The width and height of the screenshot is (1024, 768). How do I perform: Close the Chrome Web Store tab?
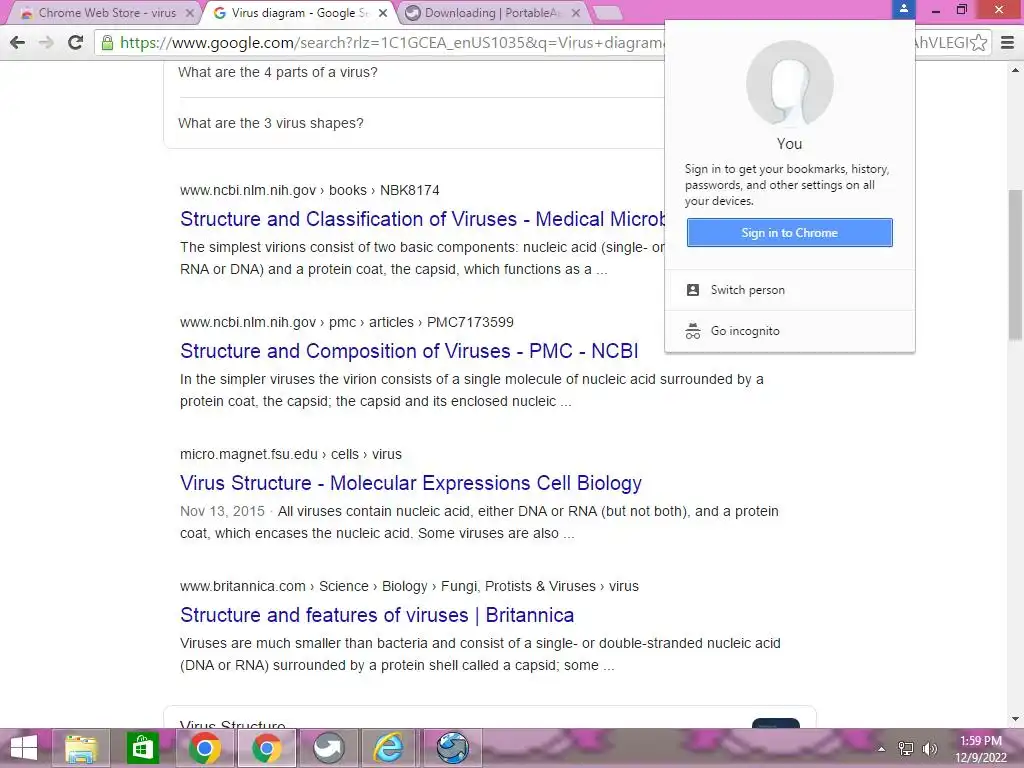(189, 13)
